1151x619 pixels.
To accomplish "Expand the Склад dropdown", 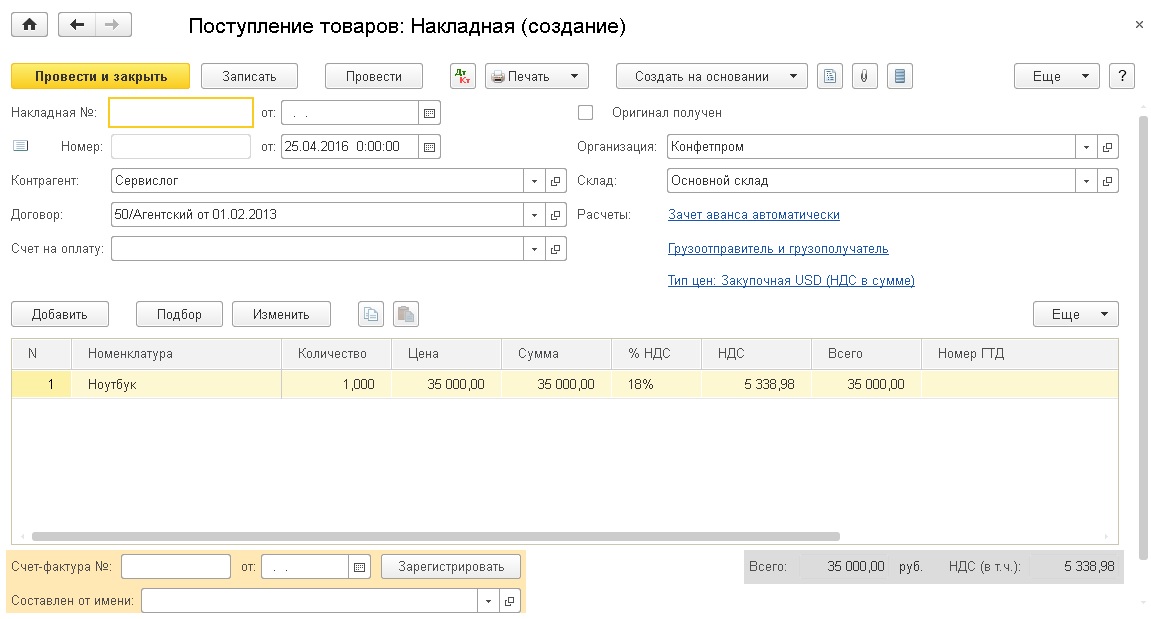I will click(1086, 181).
